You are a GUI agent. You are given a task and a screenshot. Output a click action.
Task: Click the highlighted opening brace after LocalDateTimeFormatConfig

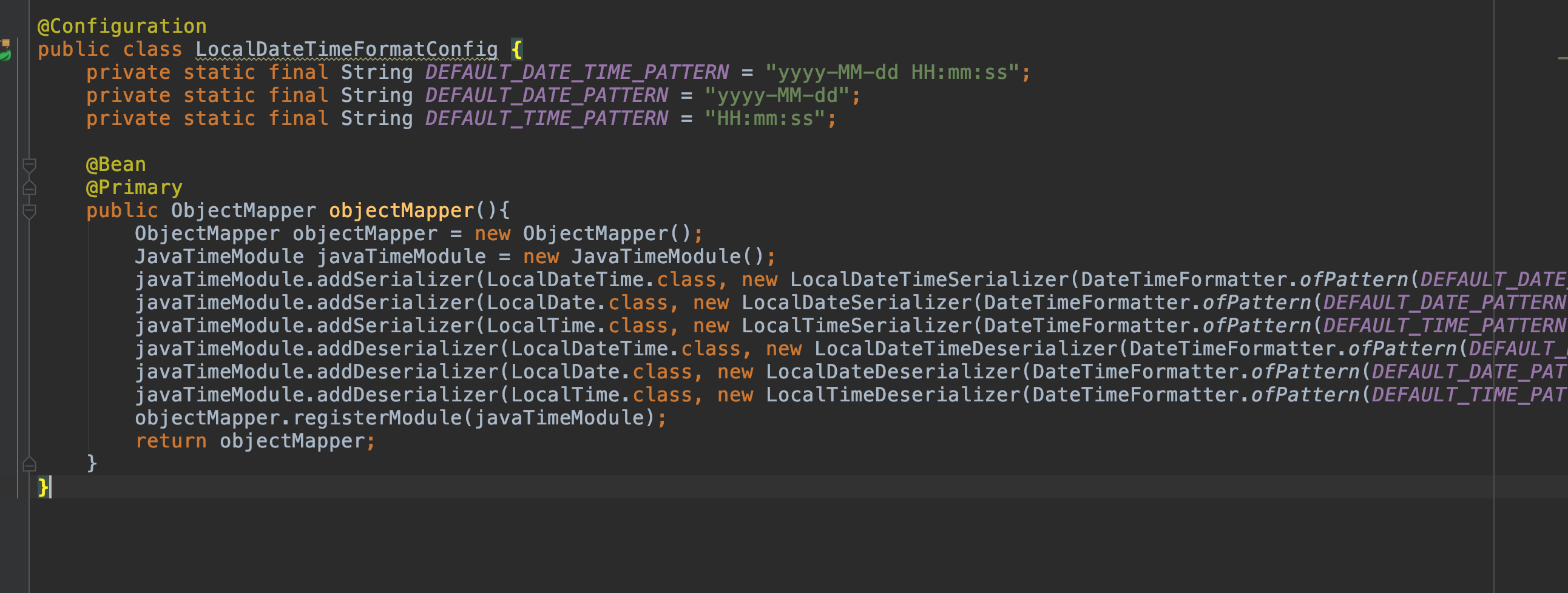tap(517, 49)
